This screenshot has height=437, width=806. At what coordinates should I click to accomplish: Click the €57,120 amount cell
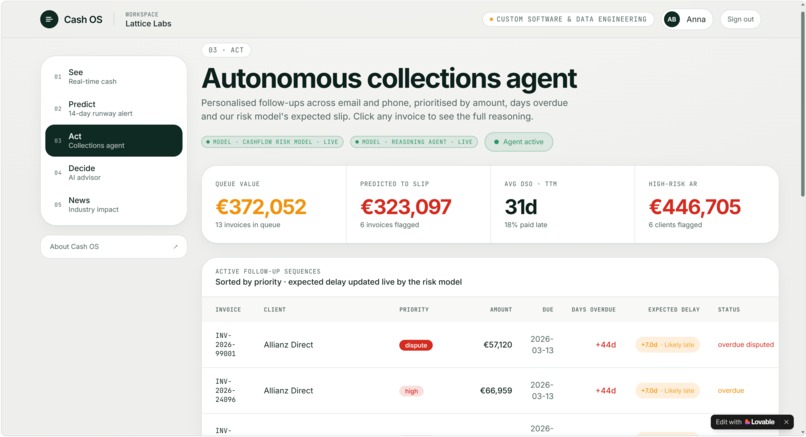(498, 344)
